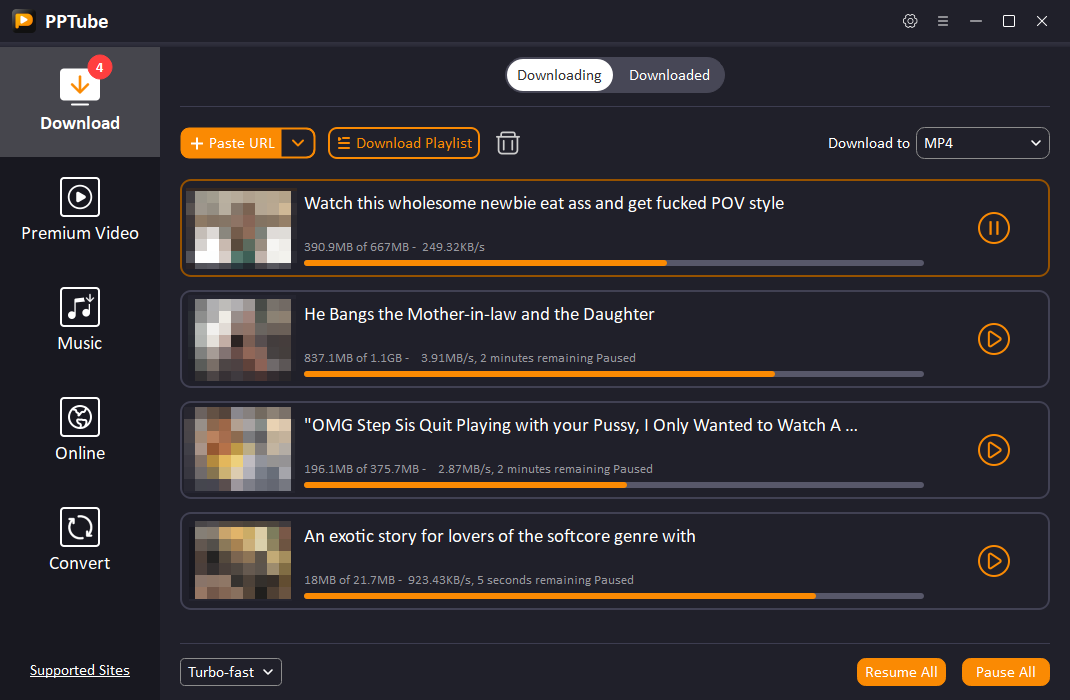Viewport: 1070px width, 700px height.
Task: Open the MP4 output format dropdown
Action: pos(982,143)
